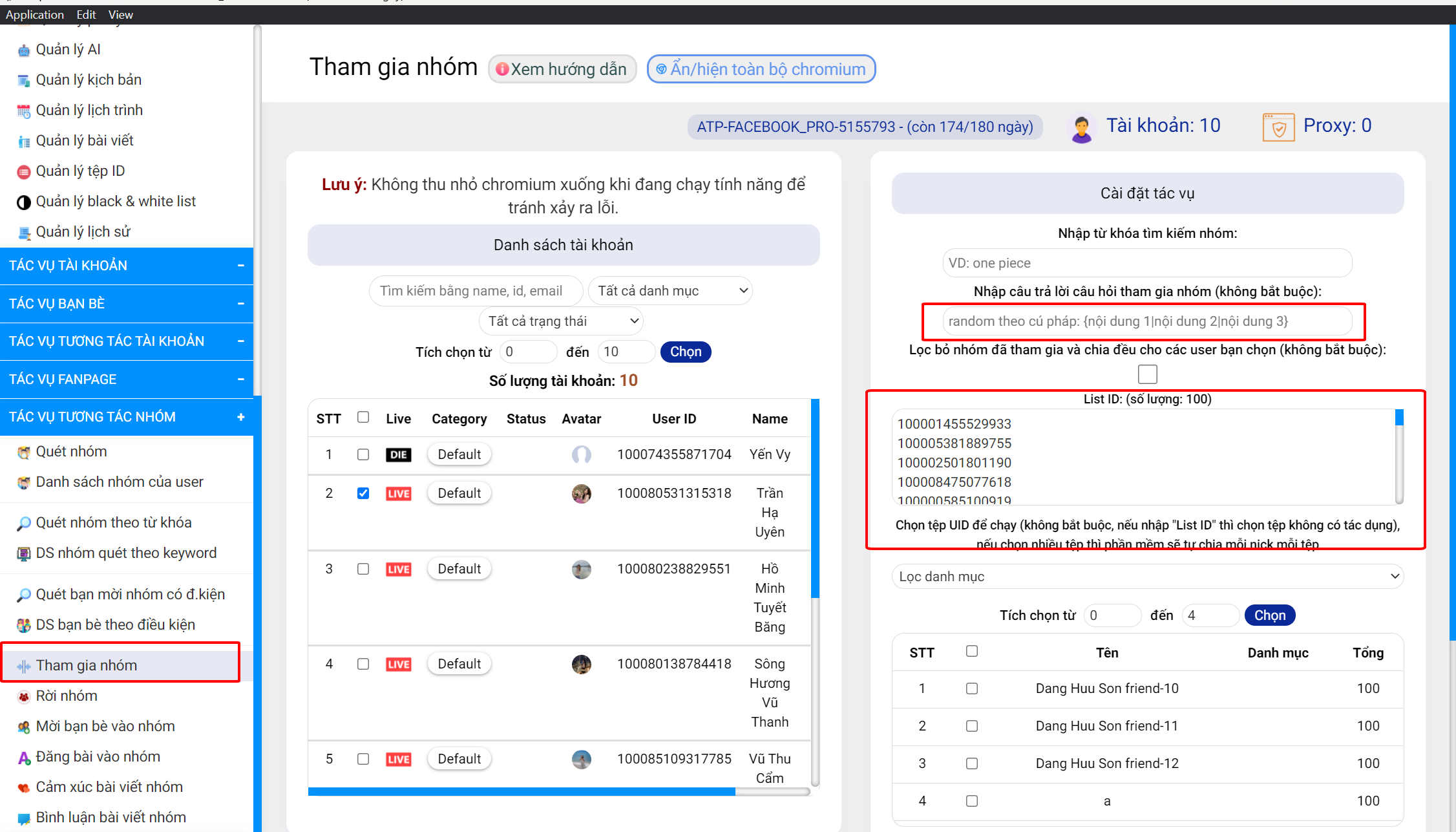The width and height of the screenshot is (1456, 832).
Task: Expand Tất cả danh mục dropdown
Action: tap(670, 291)
